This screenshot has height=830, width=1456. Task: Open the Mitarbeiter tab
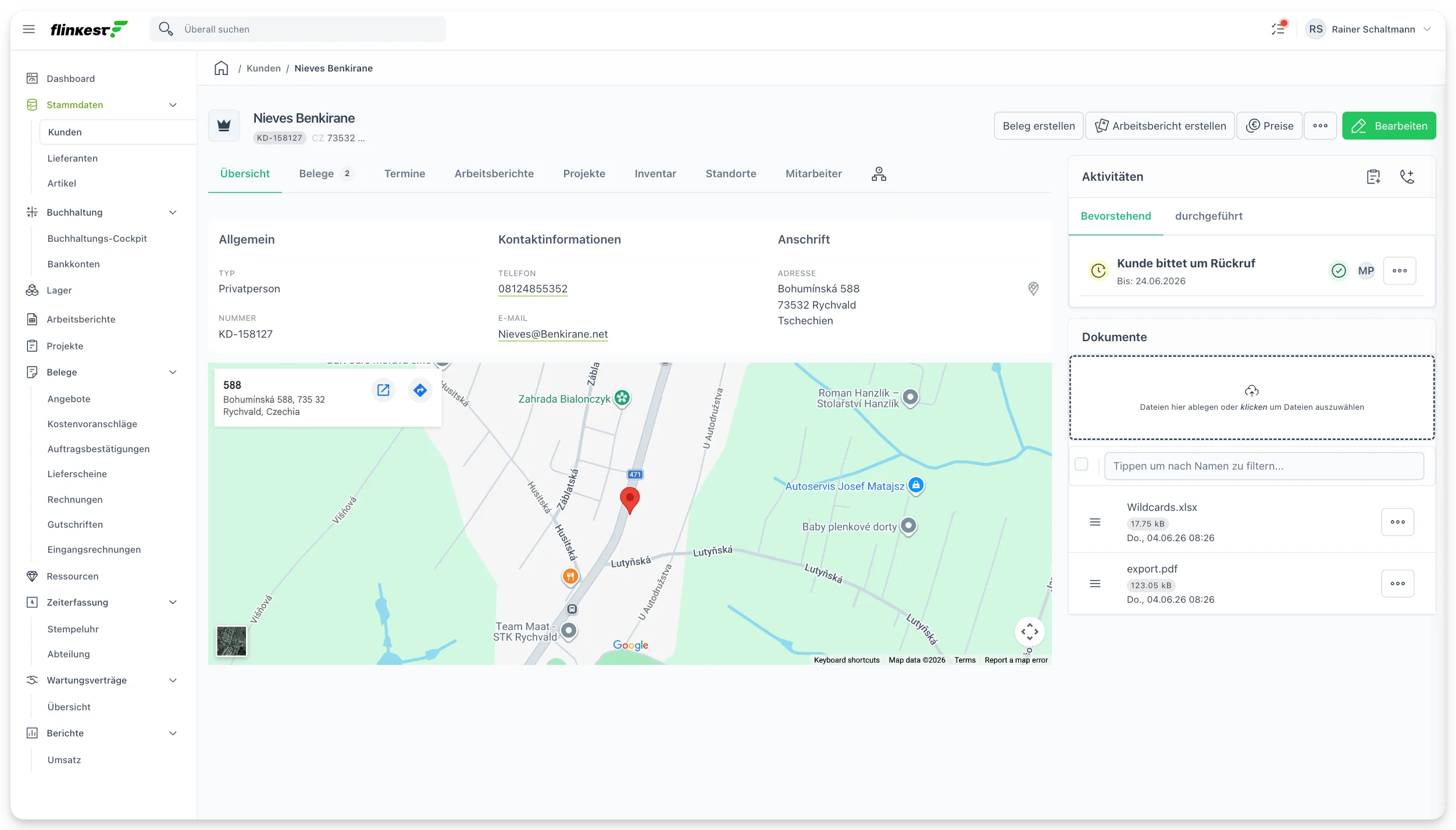tap(813, 174)
